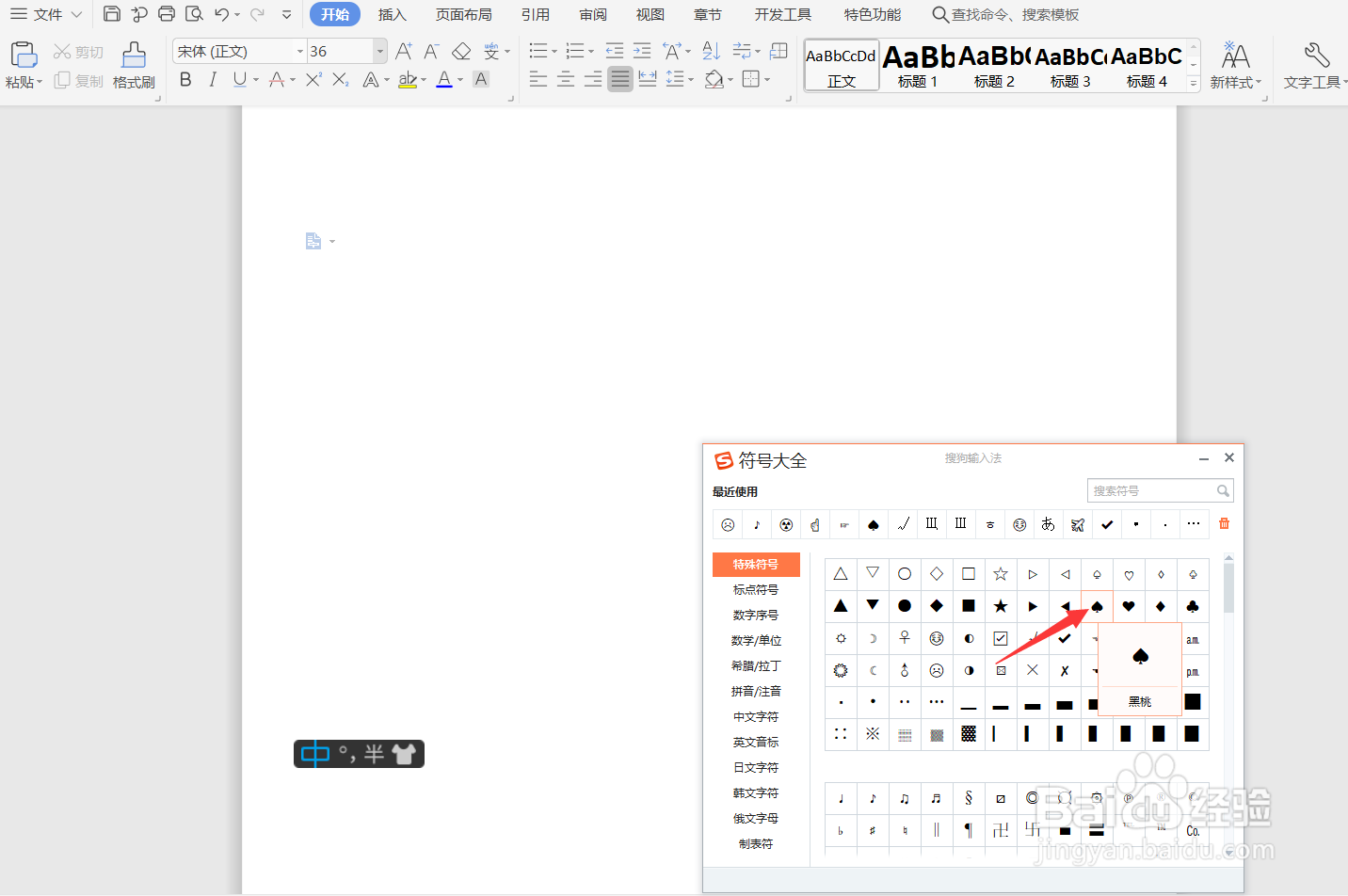This screenshot has height=896, width=1348.
Task: Switch to the 插入 ribbon tab
Action: [393, 14]
